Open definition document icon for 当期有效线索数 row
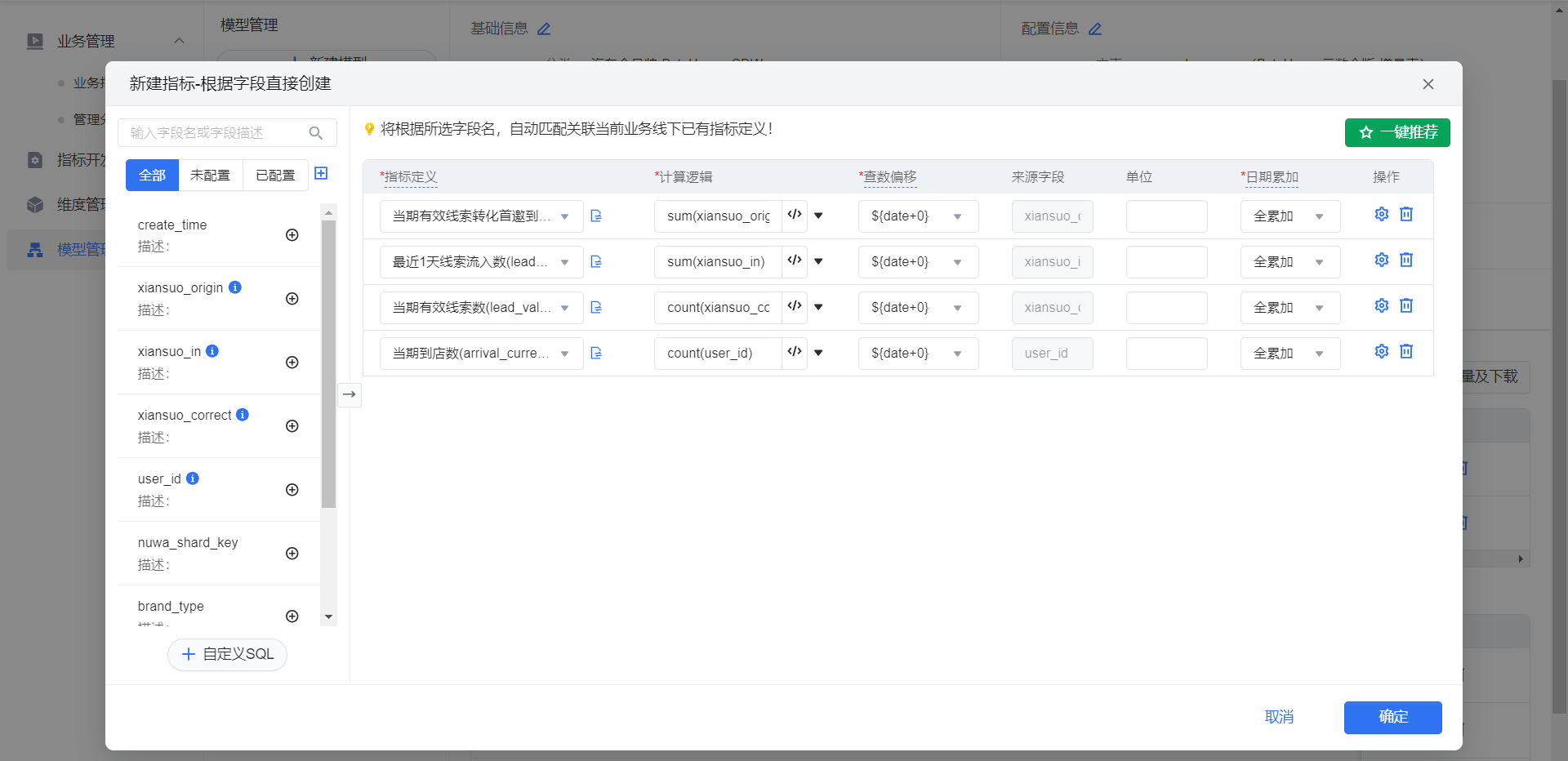Image resolution: width=1568 pixels, height=761 pixels. pos(596,308)
